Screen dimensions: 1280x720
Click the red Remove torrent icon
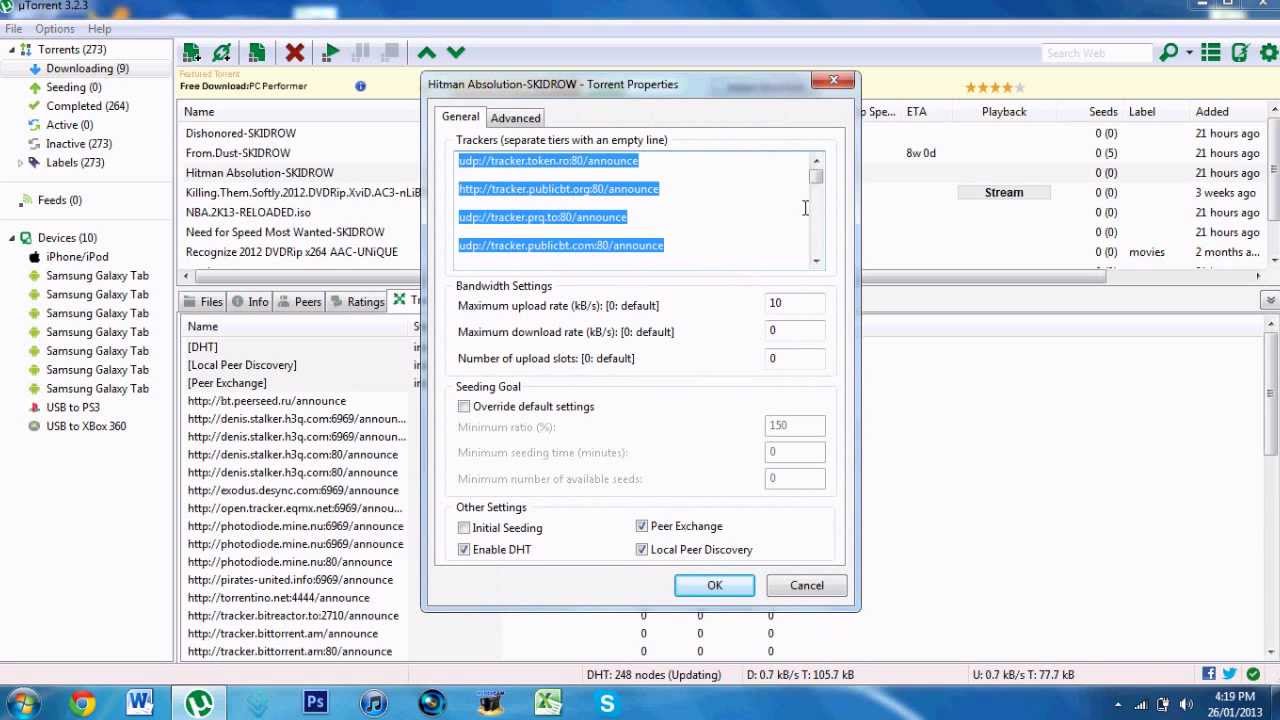(x=294, y=53)
